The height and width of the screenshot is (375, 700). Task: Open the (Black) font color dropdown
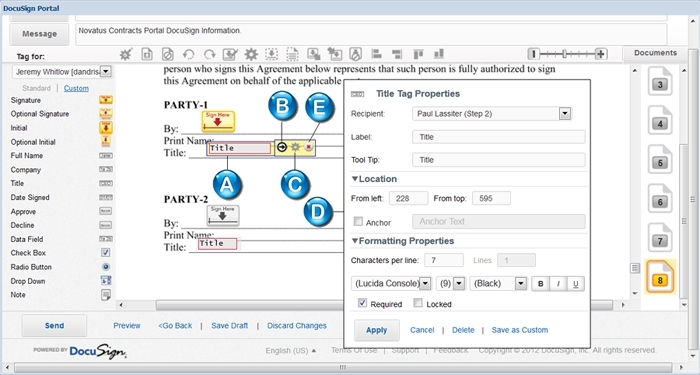point(521,283)
